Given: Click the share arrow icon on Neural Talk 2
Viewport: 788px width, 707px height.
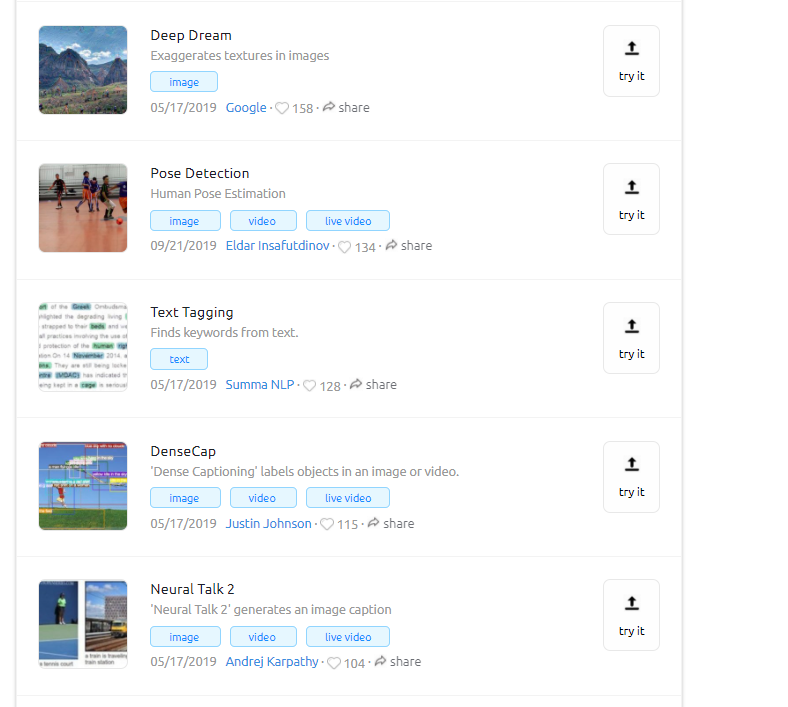Looking at the screenshot, I should [380, 661].
